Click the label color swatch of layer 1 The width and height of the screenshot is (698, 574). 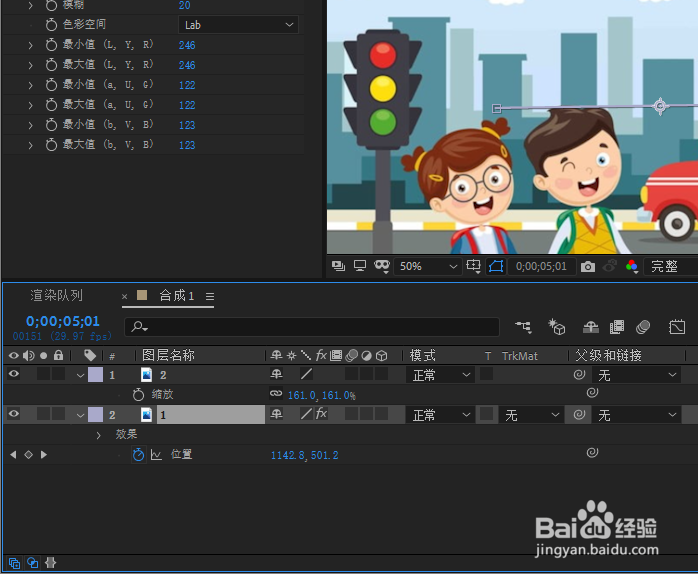(95, 375)
